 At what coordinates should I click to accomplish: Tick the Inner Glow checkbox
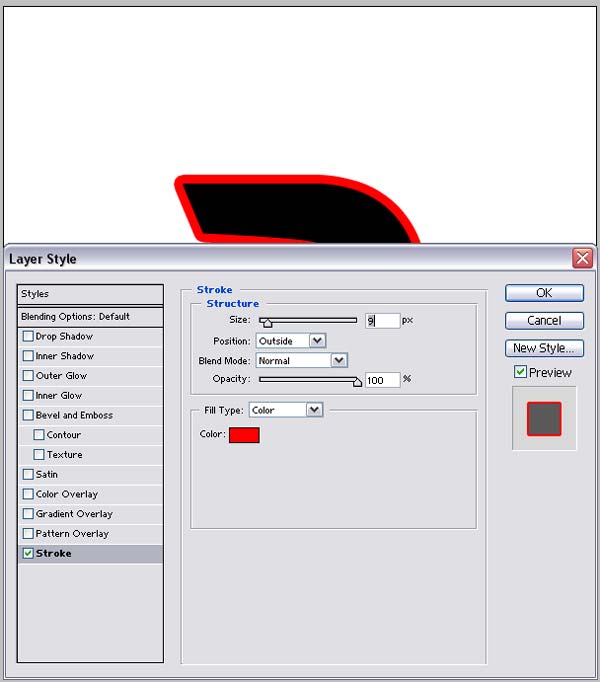point(28,395)
